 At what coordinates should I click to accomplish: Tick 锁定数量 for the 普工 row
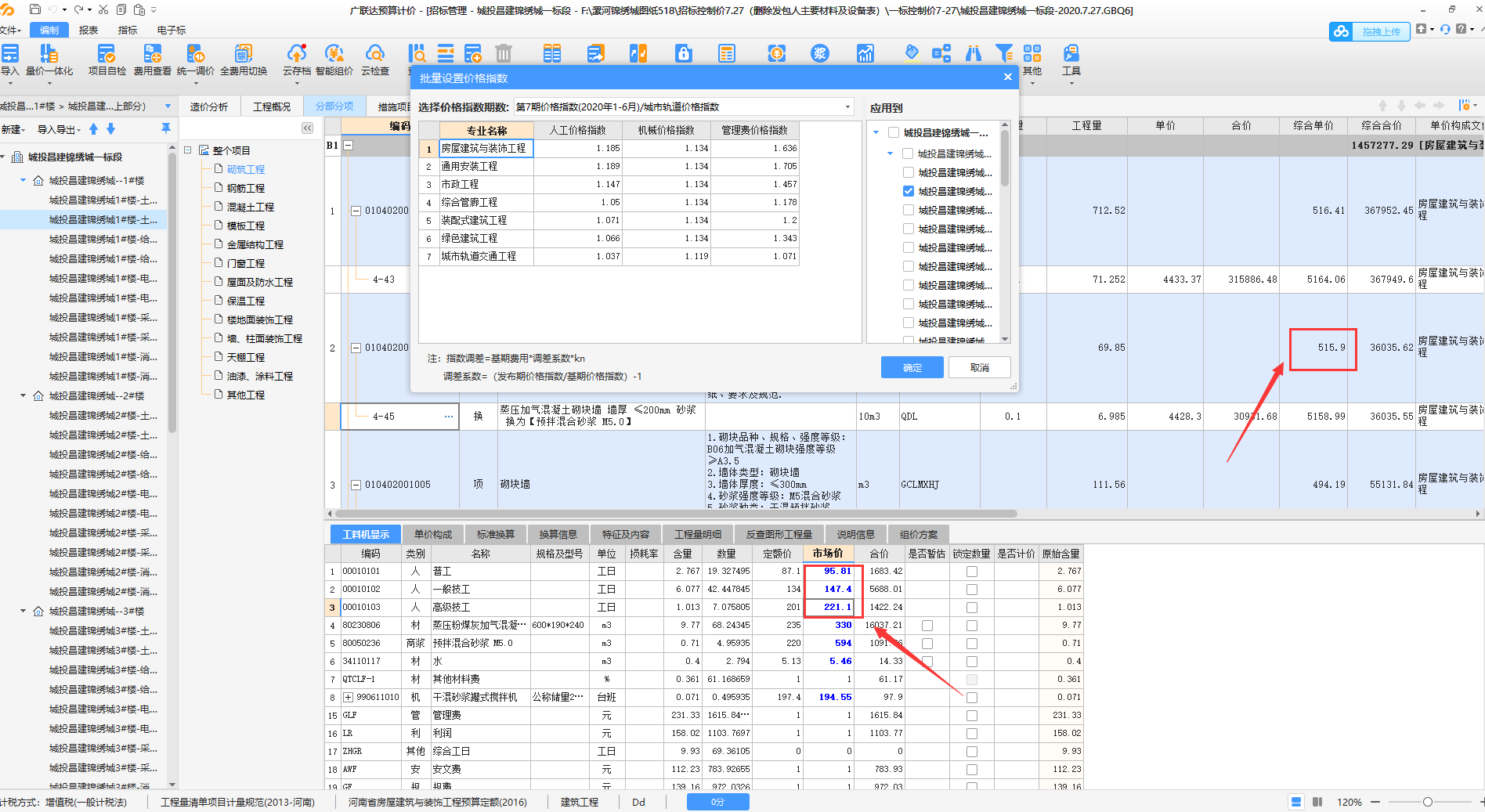pos(972,572)
